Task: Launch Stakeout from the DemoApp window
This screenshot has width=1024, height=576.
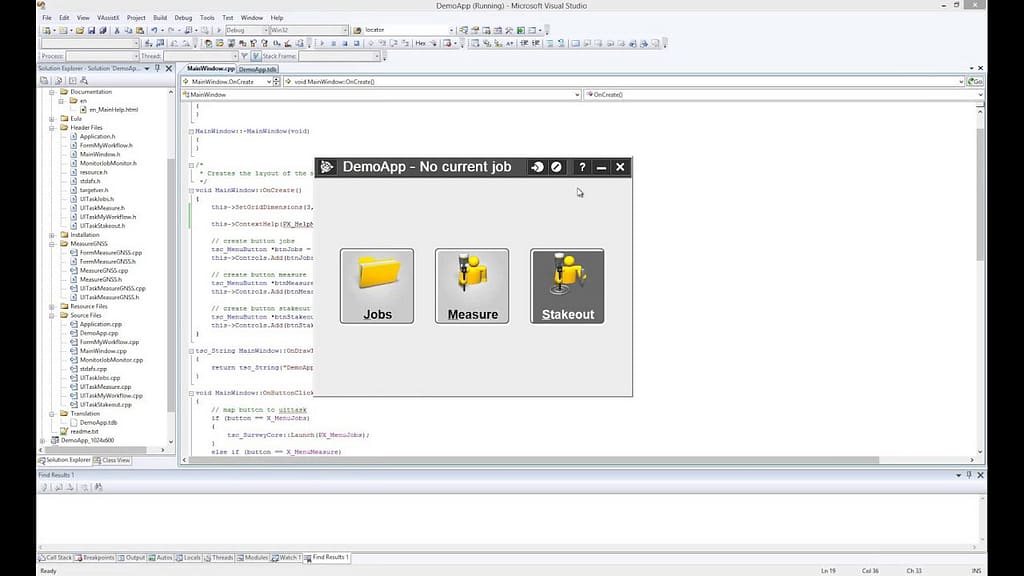Action: [566, 285]
